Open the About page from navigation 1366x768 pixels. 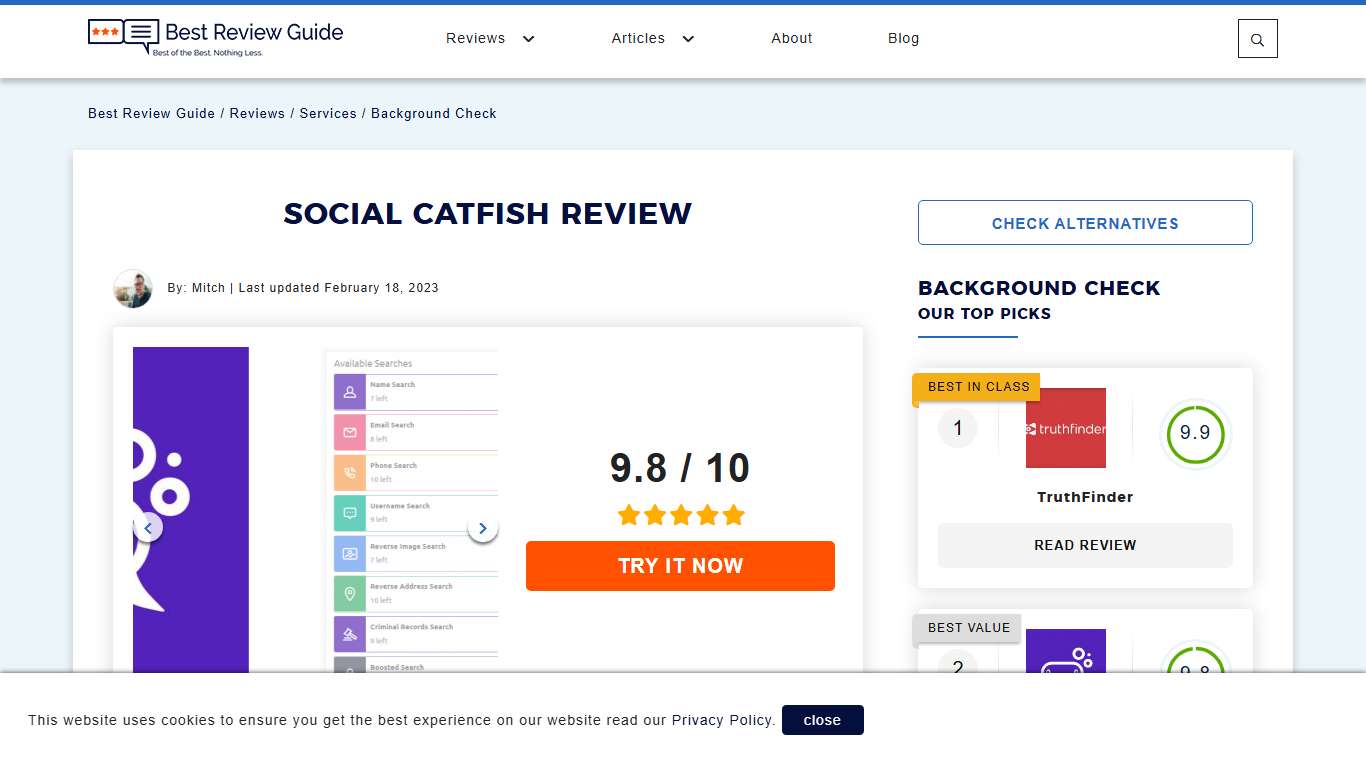[x=791, y=38]
